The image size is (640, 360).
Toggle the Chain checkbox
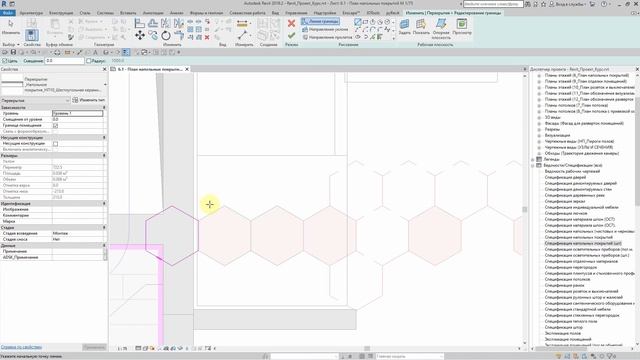5,61
